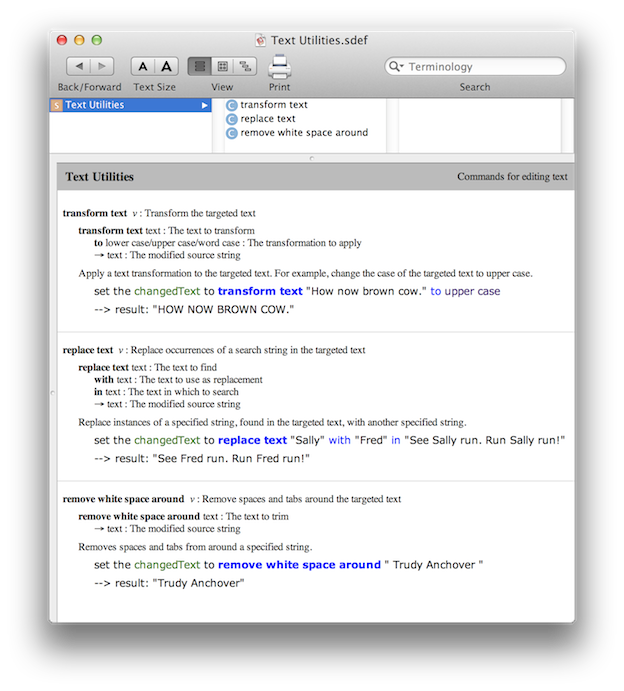The width and height of the screenshot is (624, 691).
Task: Go forward with the right arrow button
Action: [x=102, y=67]
